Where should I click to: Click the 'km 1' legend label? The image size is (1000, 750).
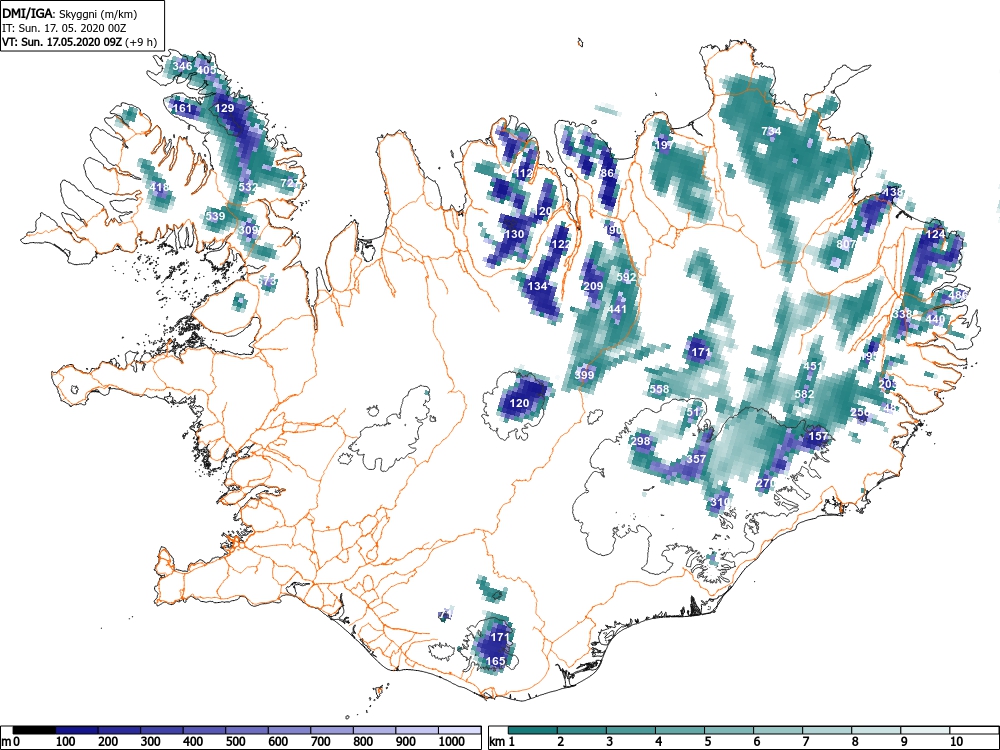coord(502,742)
